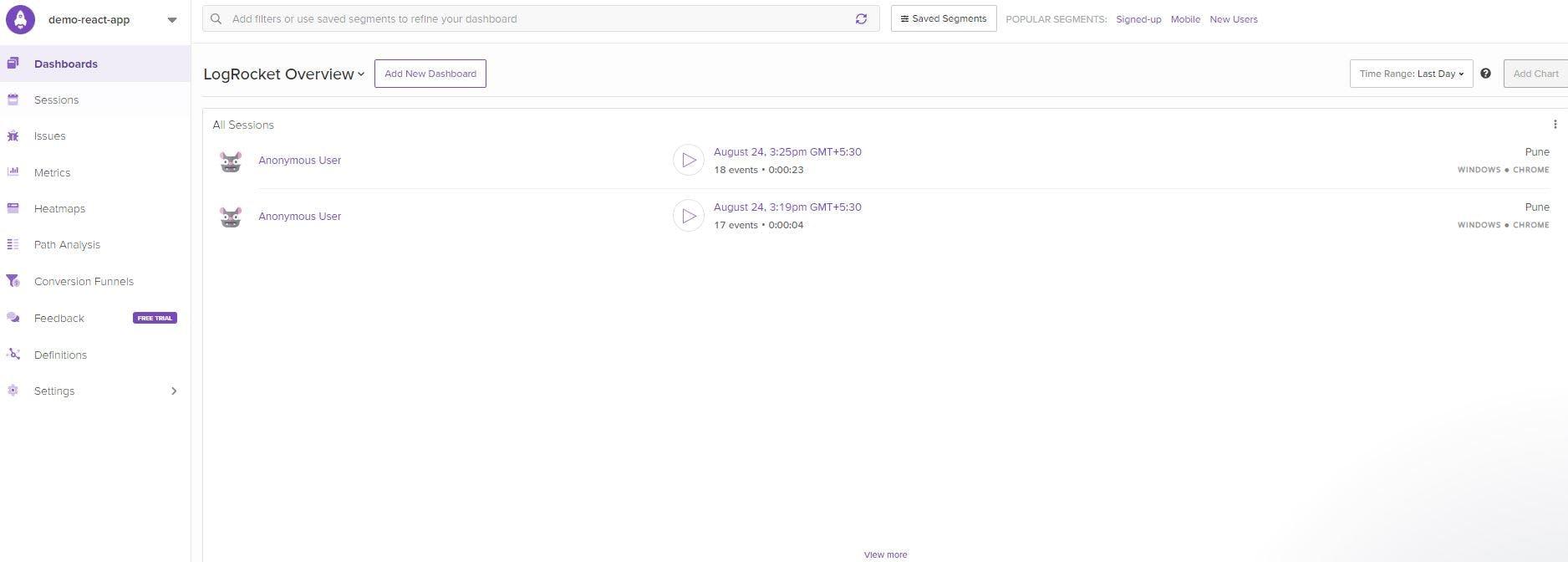The width and height of the screenshot is (1568, 562).
Task: Play the August 24, 3:25pm session
Action: click(x=688, y=160)
